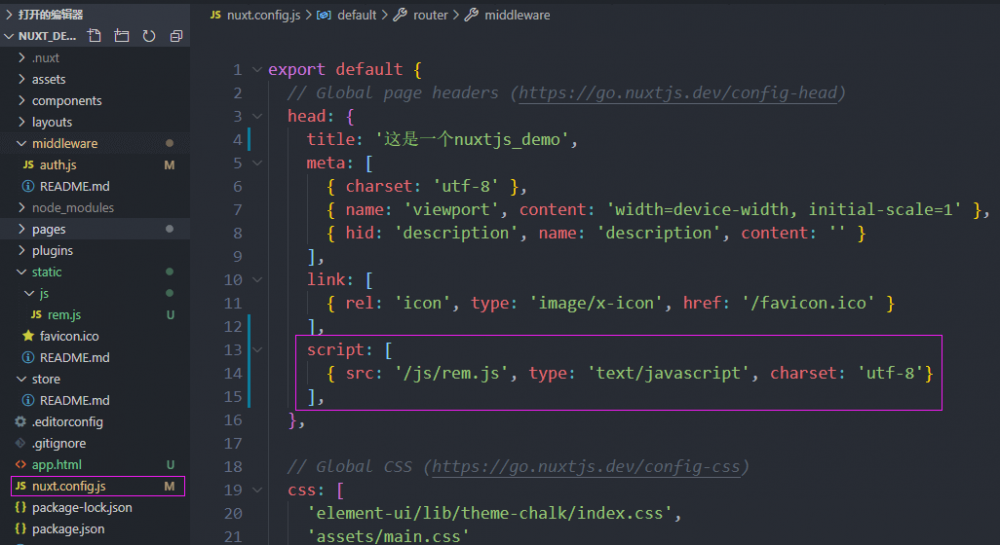
Task: Collapse the js subfolder under static
Action: (29, 293)
